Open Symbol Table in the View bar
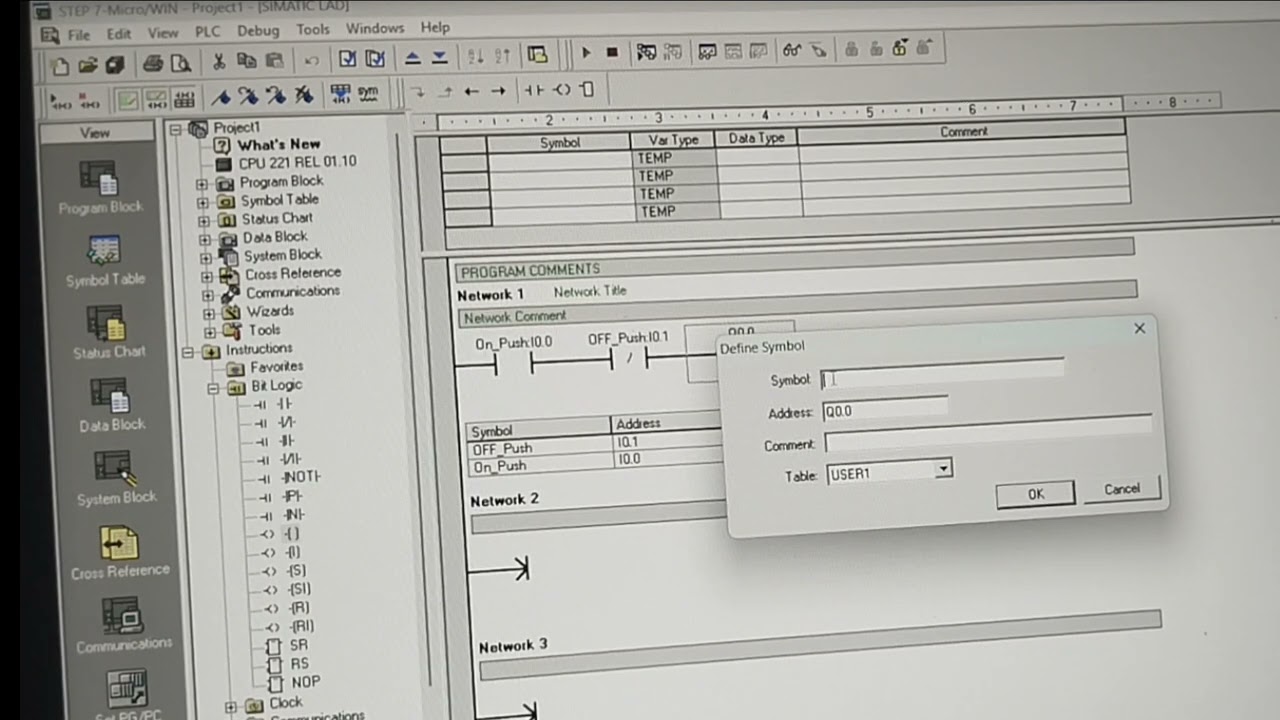Image resolution: width=1280 pixels, height=720 pixels. pos(105,261)
